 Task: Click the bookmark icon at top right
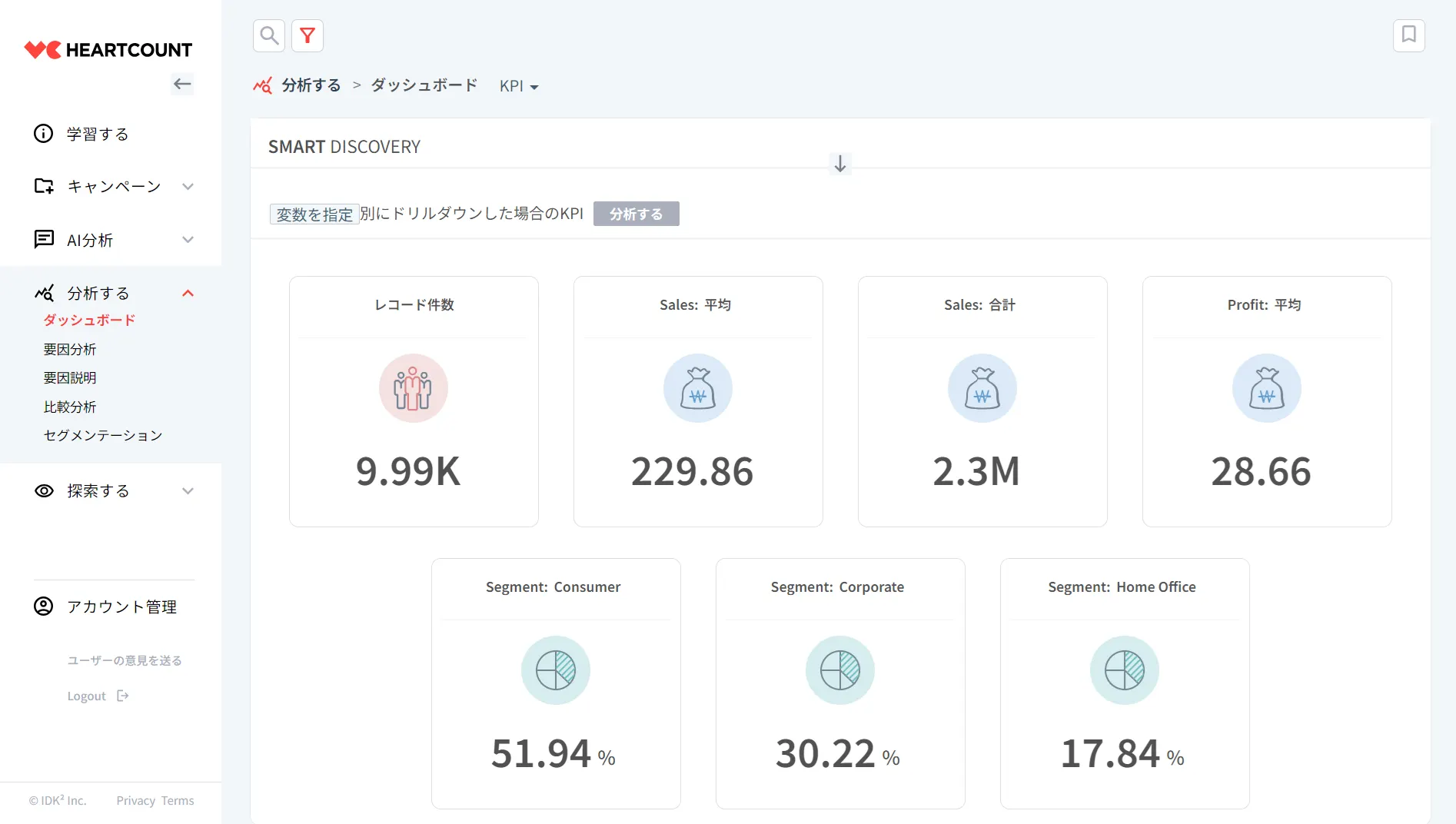point(1408,35)
